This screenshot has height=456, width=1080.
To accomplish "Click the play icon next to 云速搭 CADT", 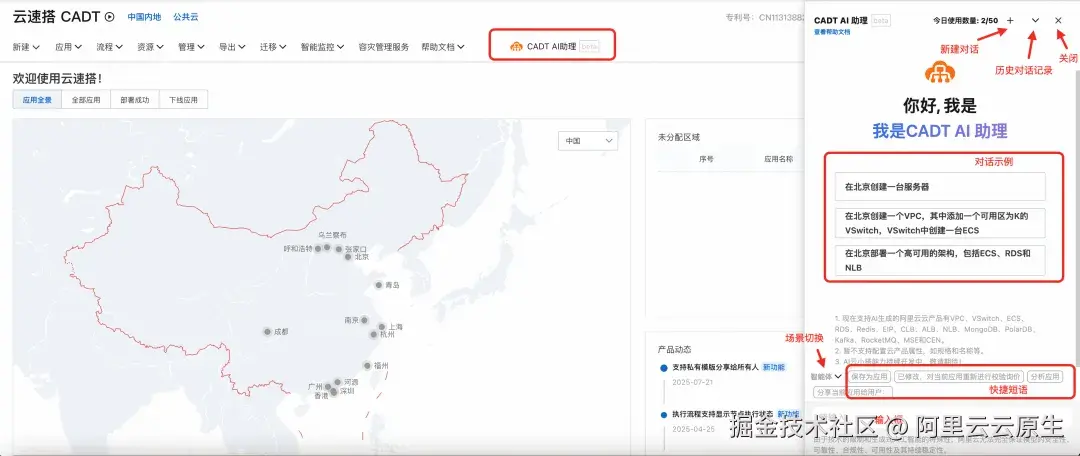I will 110,17.
